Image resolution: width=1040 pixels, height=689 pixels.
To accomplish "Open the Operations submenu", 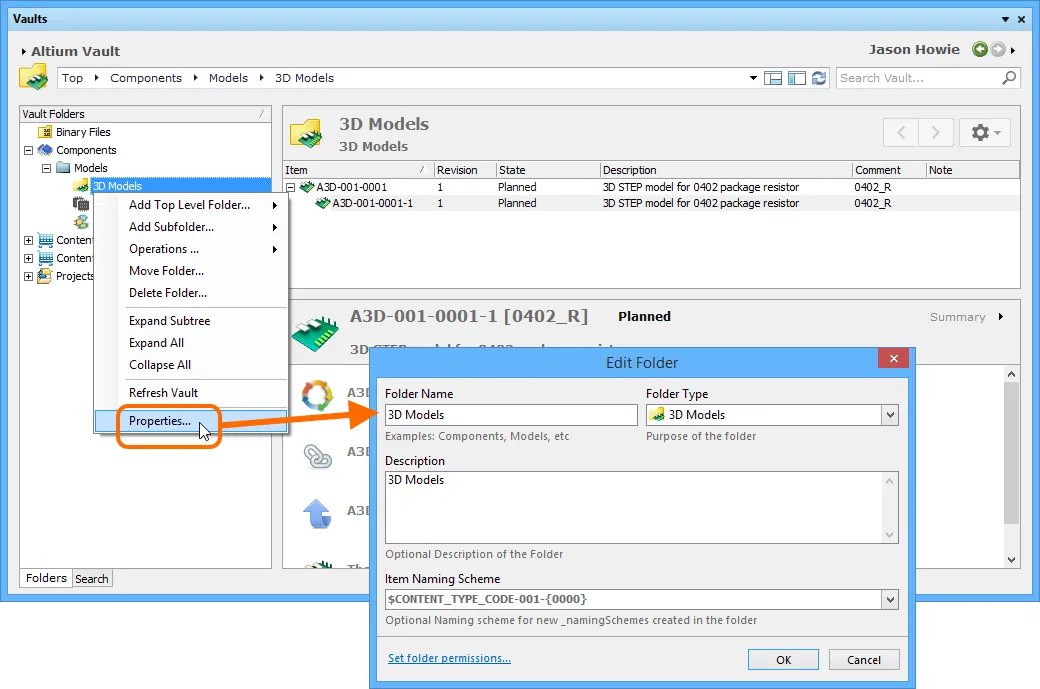I will 191,249.
